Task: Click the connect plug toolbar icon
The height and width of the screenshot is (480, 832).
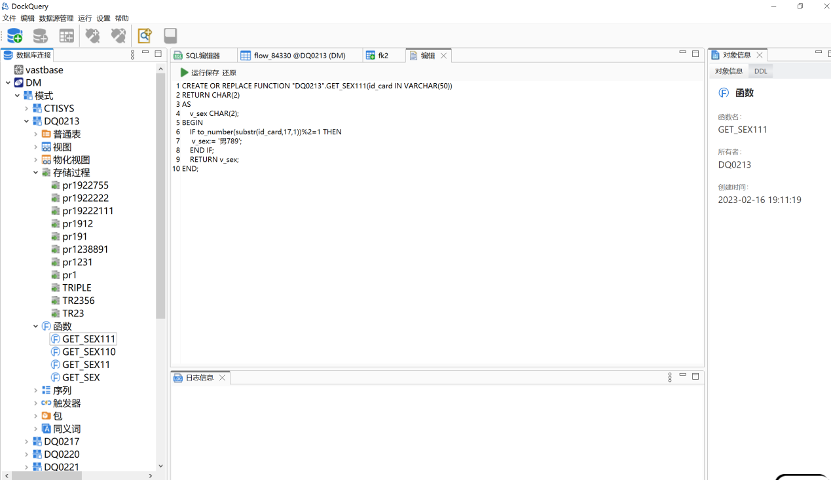Action: pyautogui.click(x=93, y=36)
